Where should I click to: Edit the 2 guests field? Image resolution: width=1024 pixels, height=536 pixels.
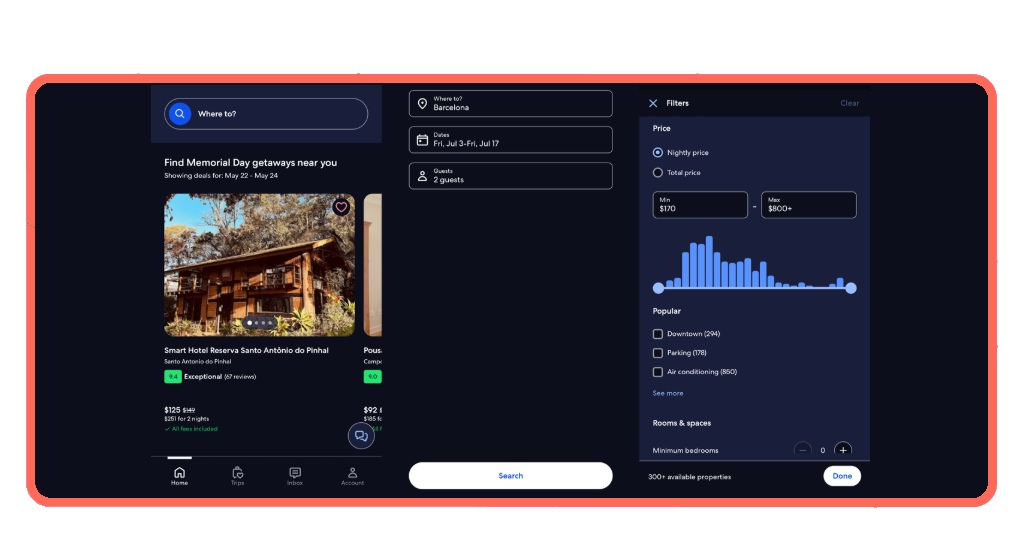[511, 176]
